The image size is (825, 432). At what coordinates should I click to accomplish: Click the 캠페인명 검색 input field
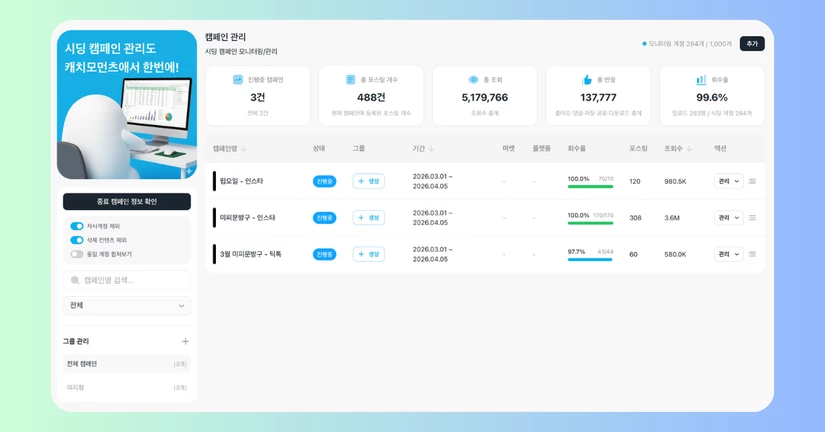(127, 280)
